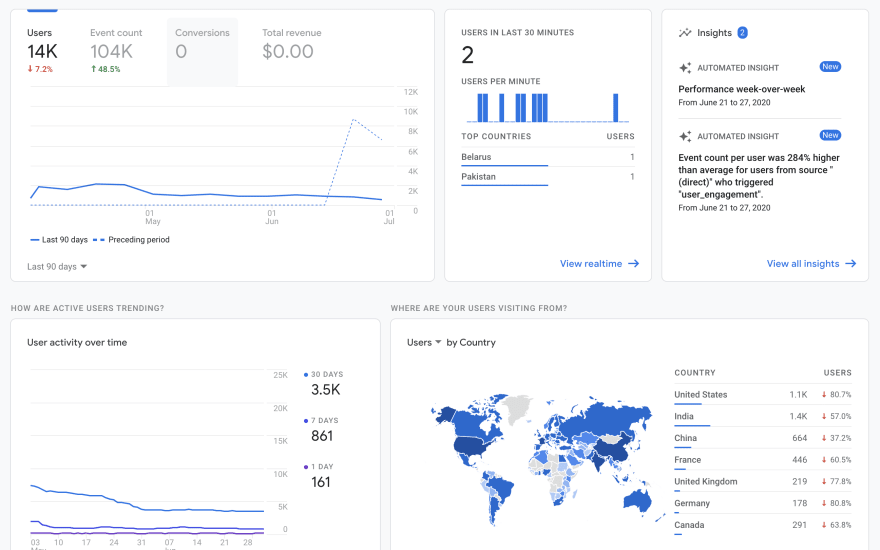
Task: Click the Insights count badge showing 2
Action: [x=742, y=33]
